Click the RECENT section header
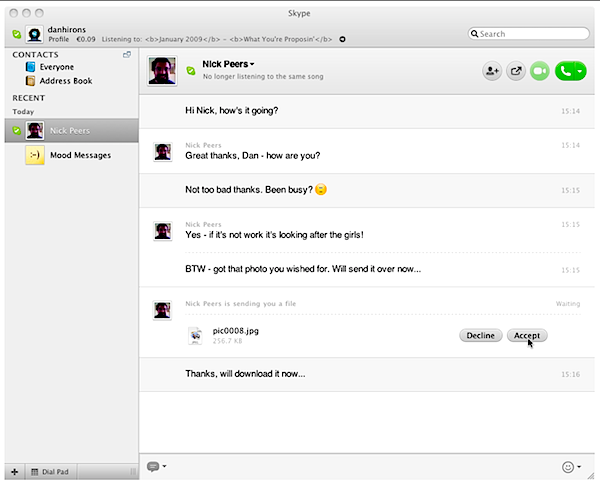 click(x=29, y=98)
